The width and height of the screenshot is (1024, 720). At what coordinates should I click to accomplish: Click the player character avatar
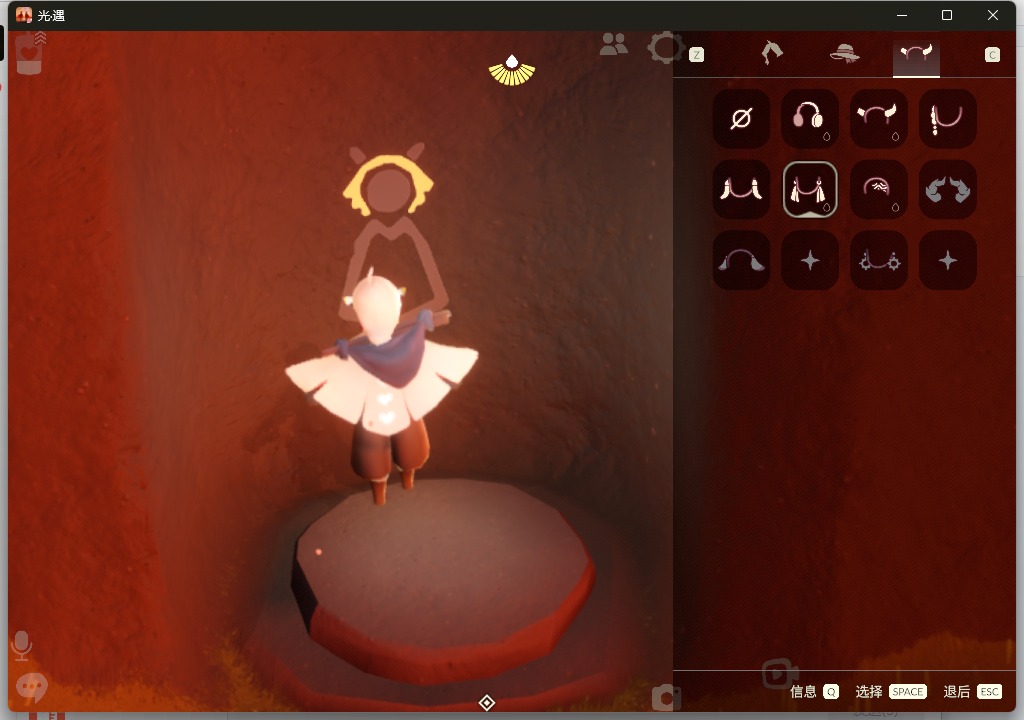pyautogui.click(x=383, y=385)
